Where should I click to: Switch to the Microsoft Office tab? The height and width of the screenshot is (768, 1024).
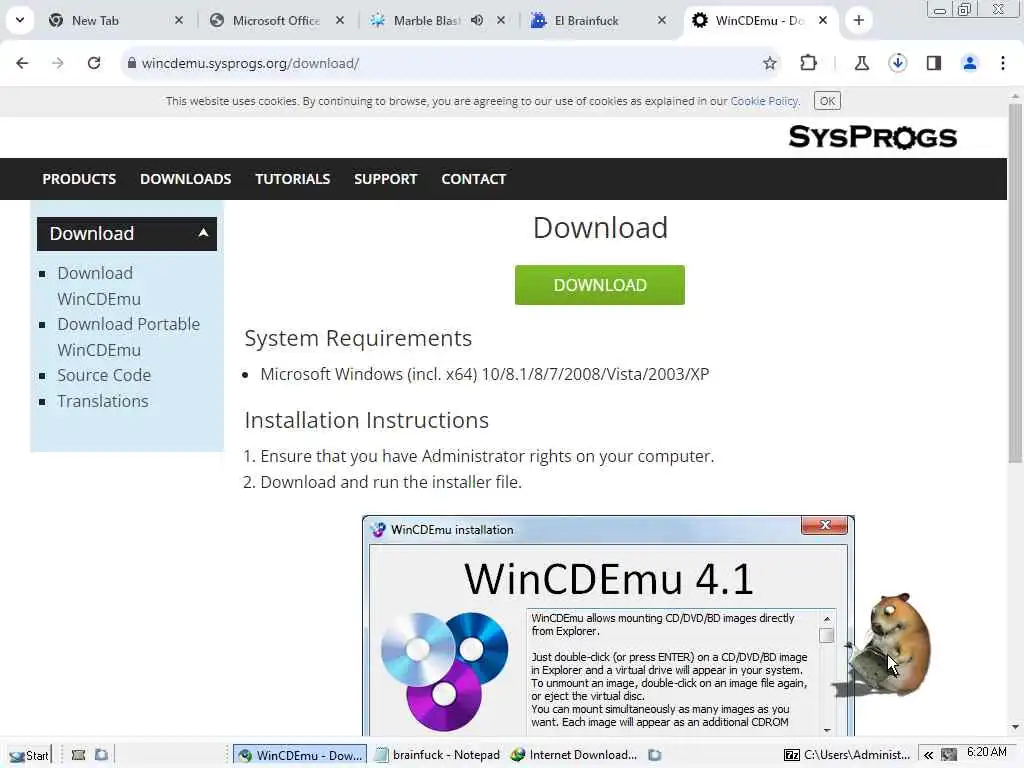tap(276, 20)
